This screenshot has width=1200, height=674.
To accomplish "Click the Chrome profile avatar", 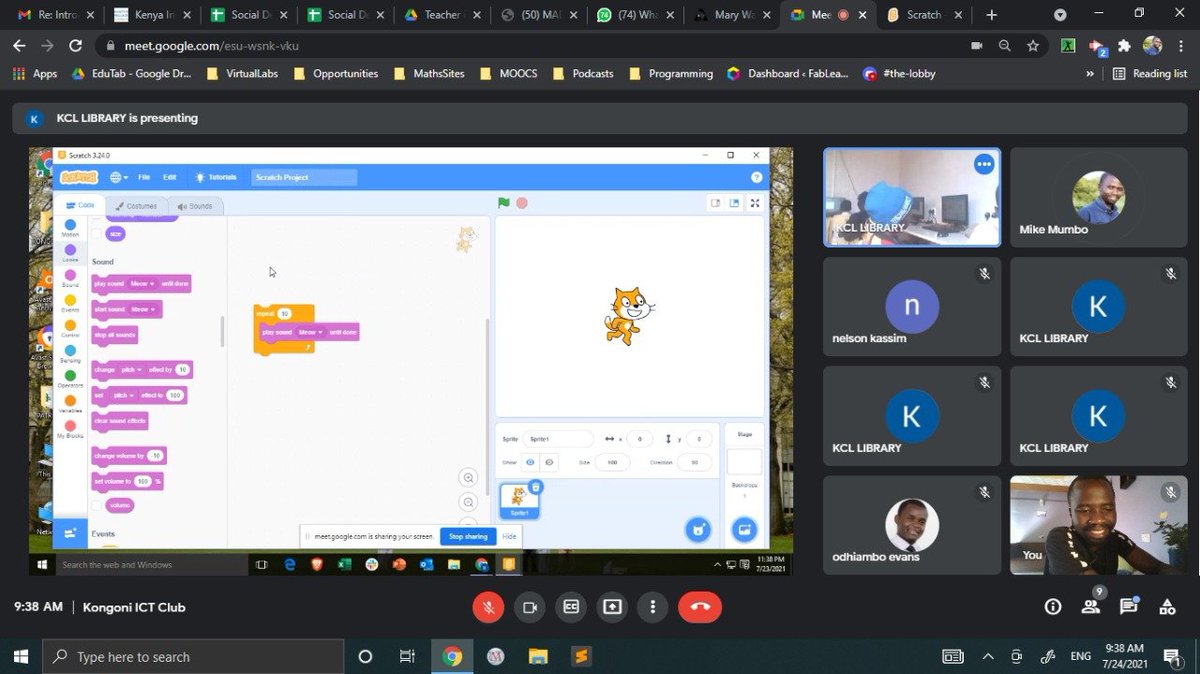I will tap(1152, 45).
